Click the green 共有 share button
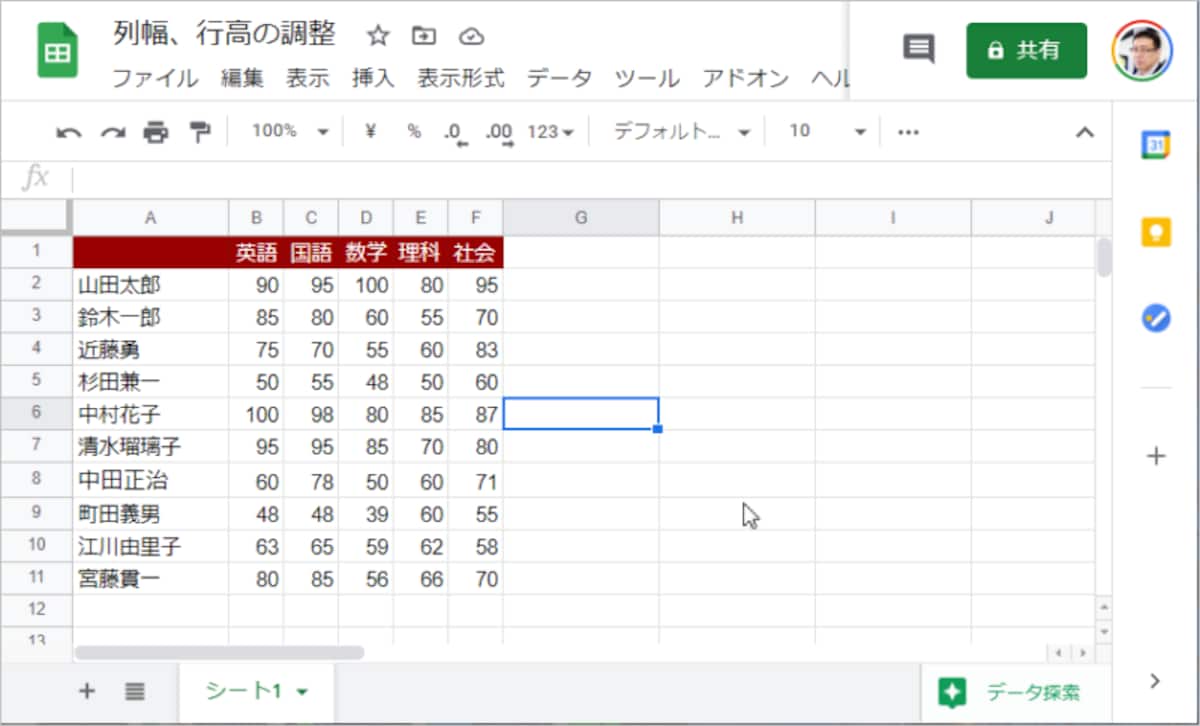The height and width of the screenshot is (726, 1200). point(1026,50)
